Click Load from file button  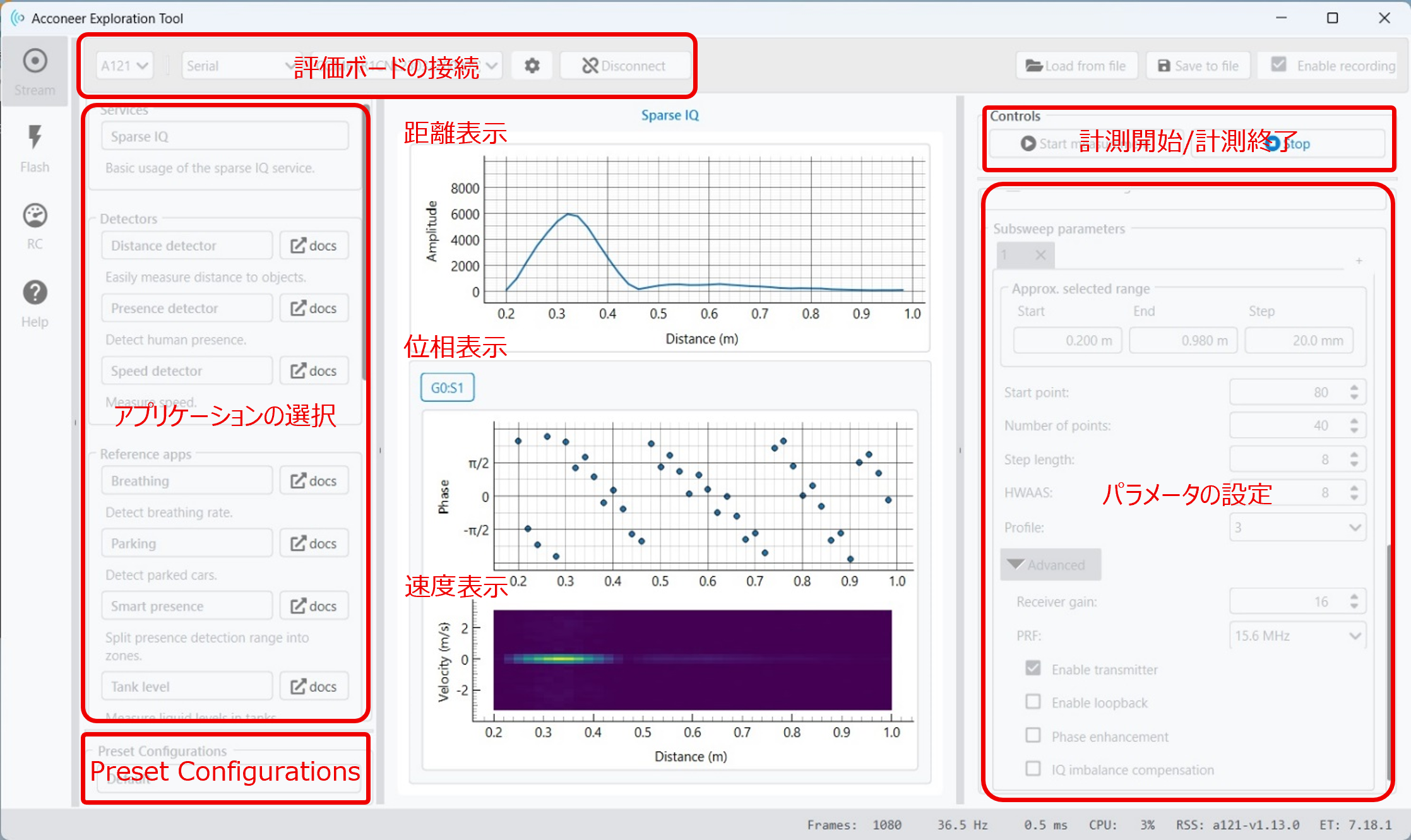coord(1076,66)
